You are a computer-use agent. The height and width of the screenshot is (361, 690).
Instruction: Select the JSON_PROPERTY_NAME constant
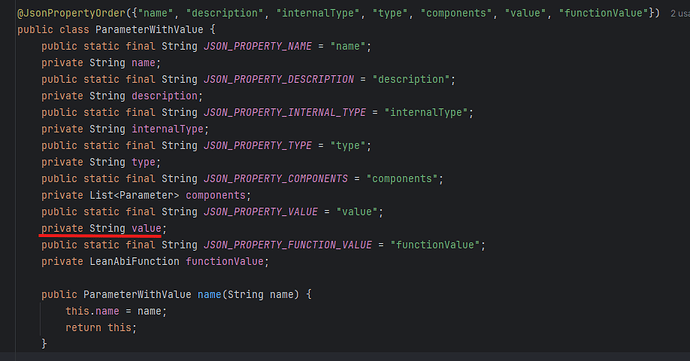[x=257, y=46]
